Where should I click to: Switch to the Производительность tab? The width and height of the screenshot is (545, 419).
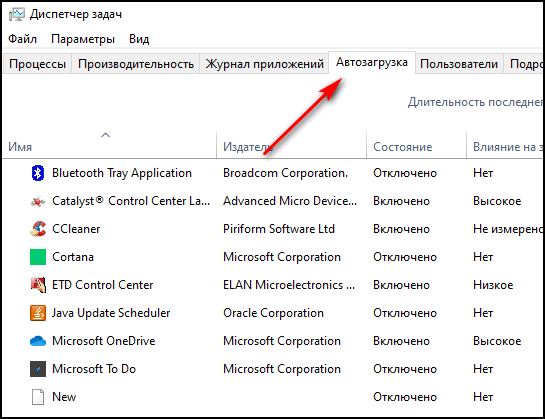(136, 64)
